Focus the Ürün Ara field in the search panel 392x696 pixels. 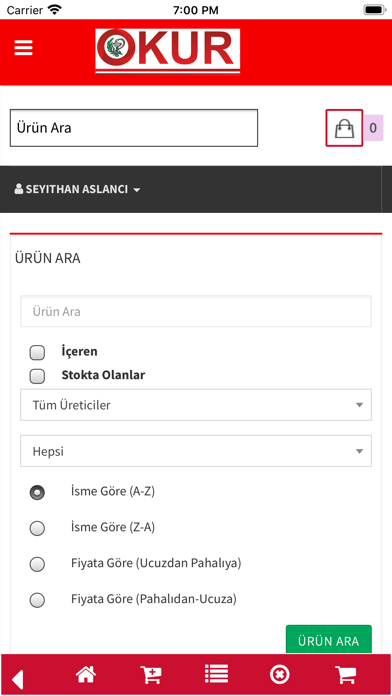tap(196, 312)
